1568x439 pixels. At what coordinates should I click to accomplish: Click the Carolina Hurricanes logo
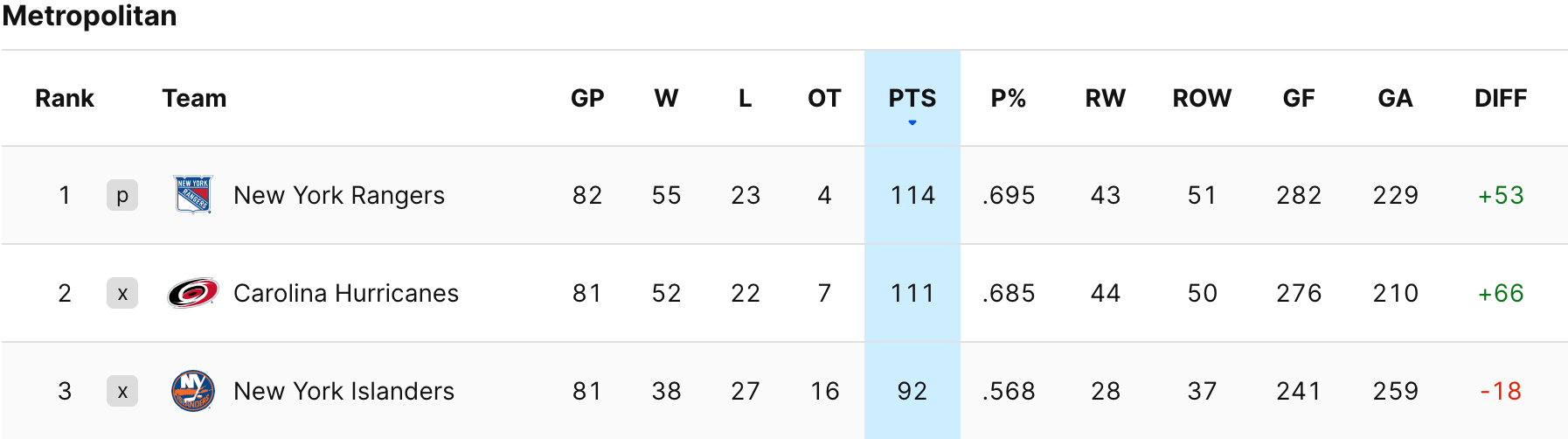click(193, 293)
